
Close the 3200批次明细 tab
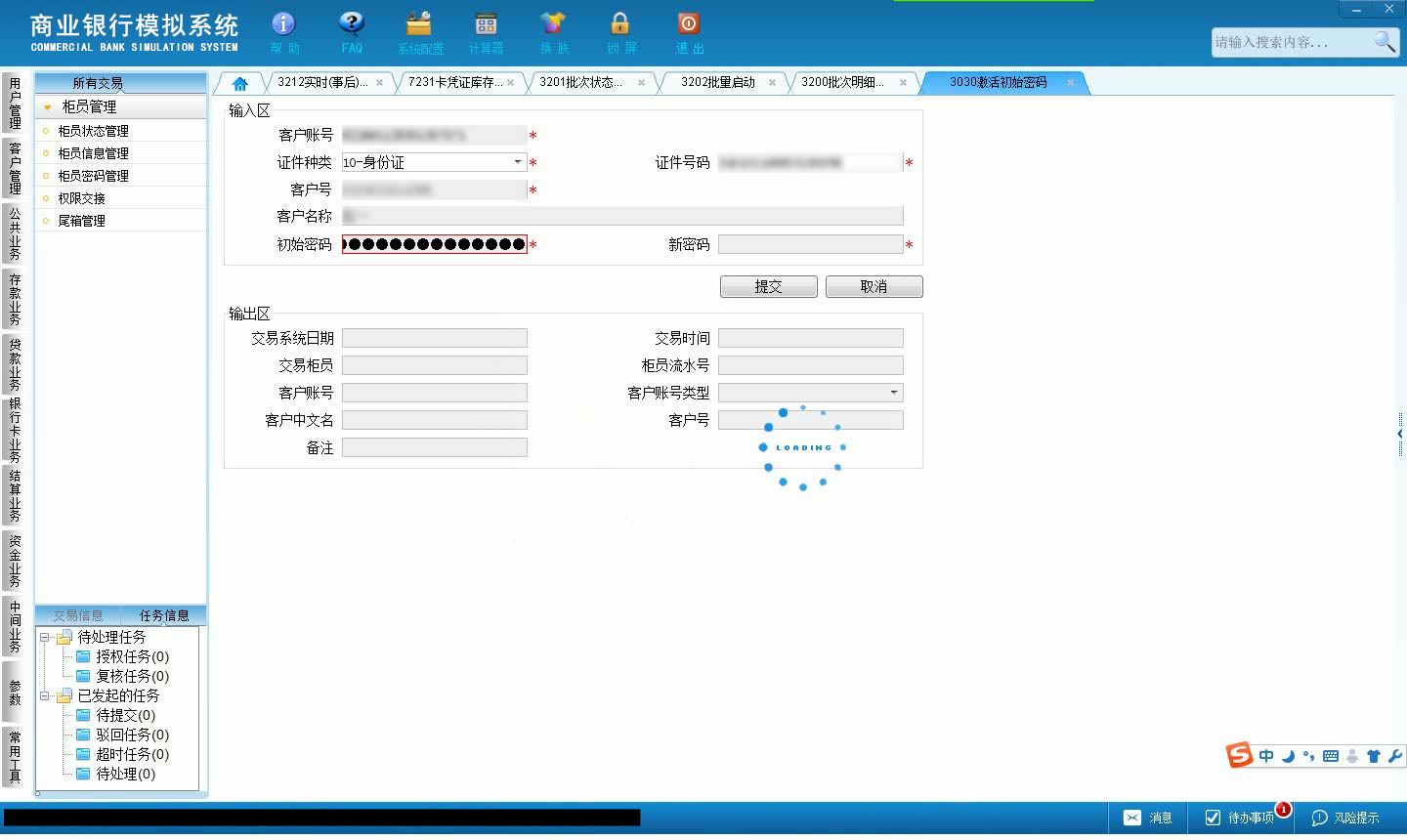pyautogui.click(x=904, y=83)
